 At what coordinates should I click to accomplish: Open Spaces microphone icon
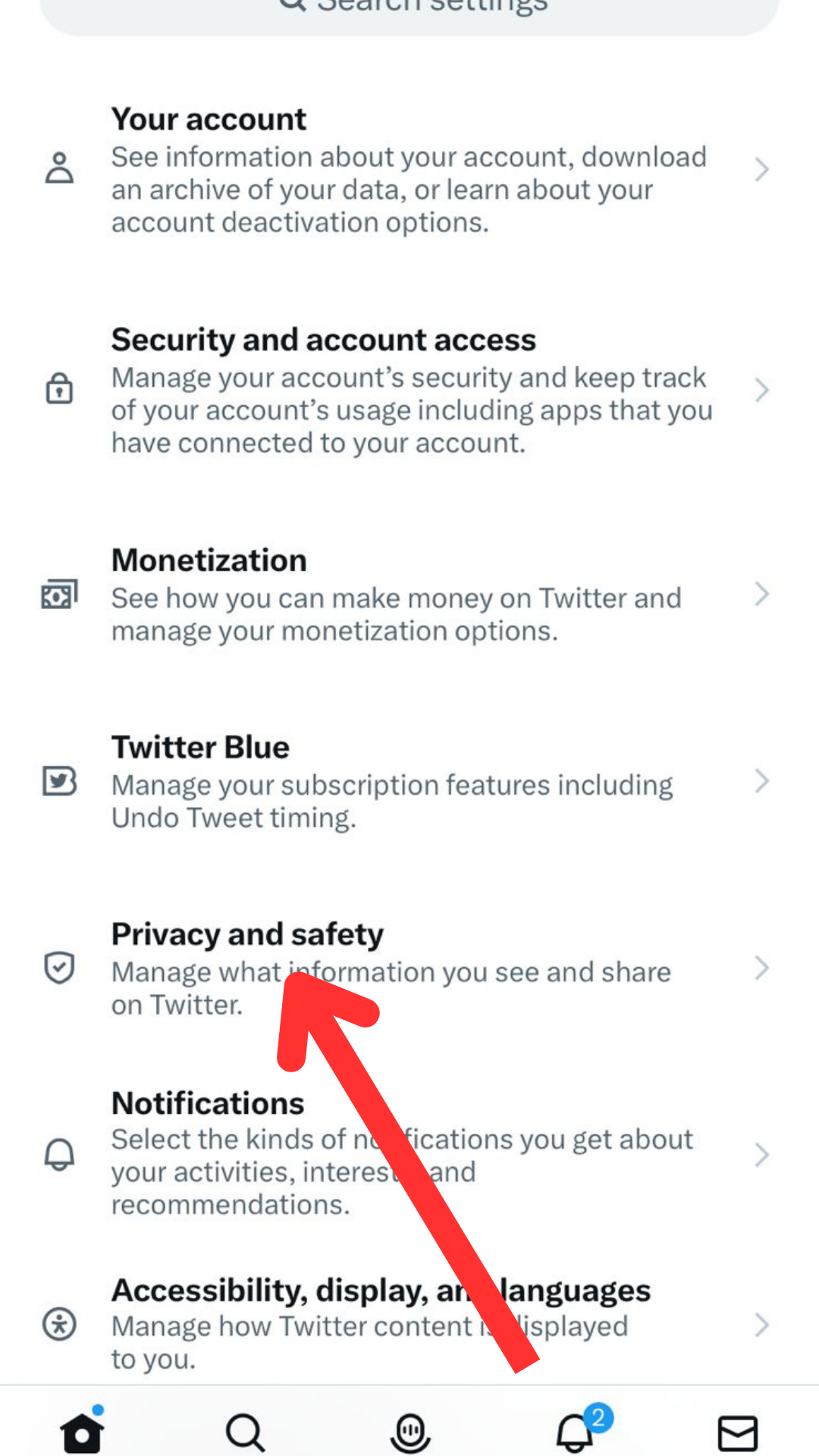(410, 1432)
